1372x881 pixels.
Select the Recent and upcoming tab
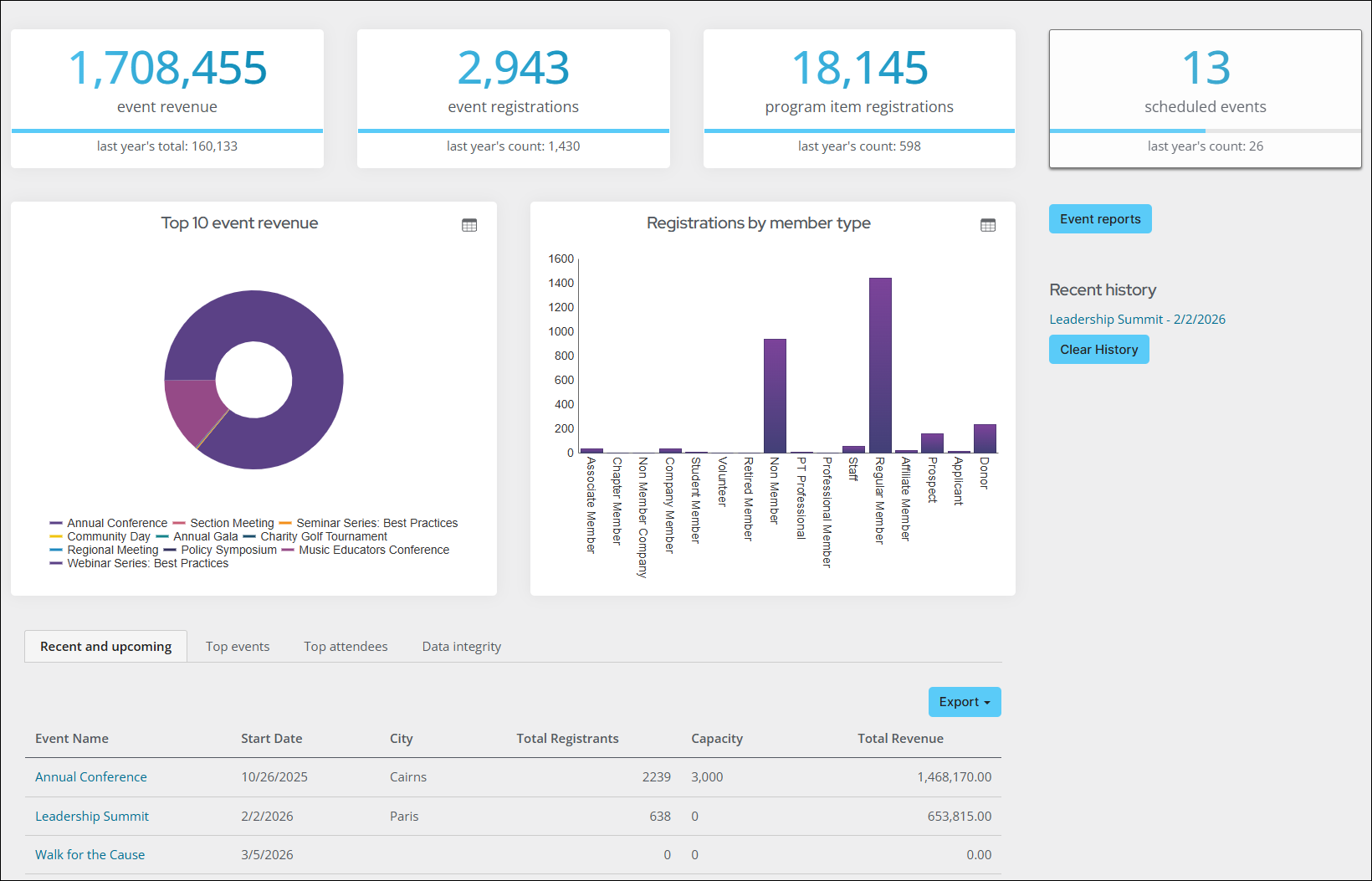(x=105, y=647)
